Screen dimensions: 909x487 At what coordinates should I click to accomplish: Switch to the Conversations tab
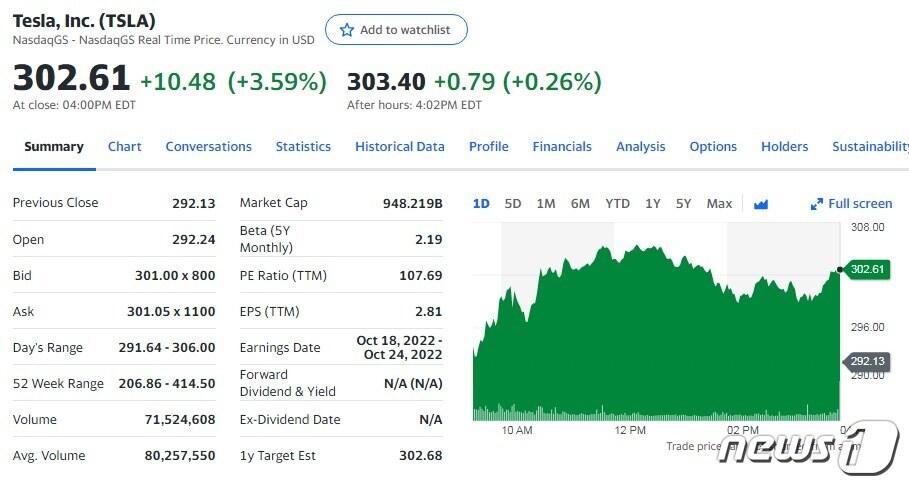point(208,147)
